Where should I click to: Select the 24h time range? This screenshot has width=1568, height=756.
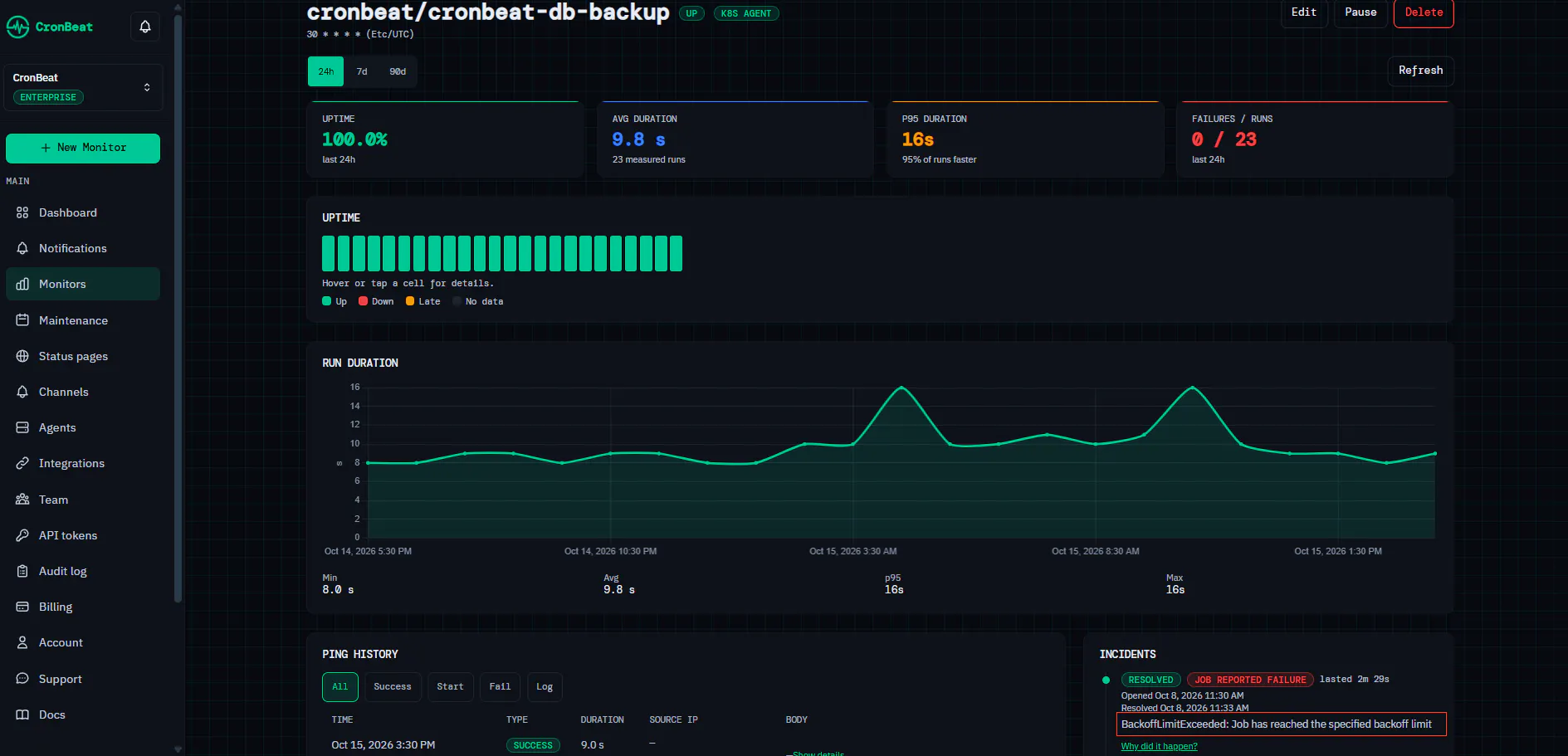tap(325, 71)
